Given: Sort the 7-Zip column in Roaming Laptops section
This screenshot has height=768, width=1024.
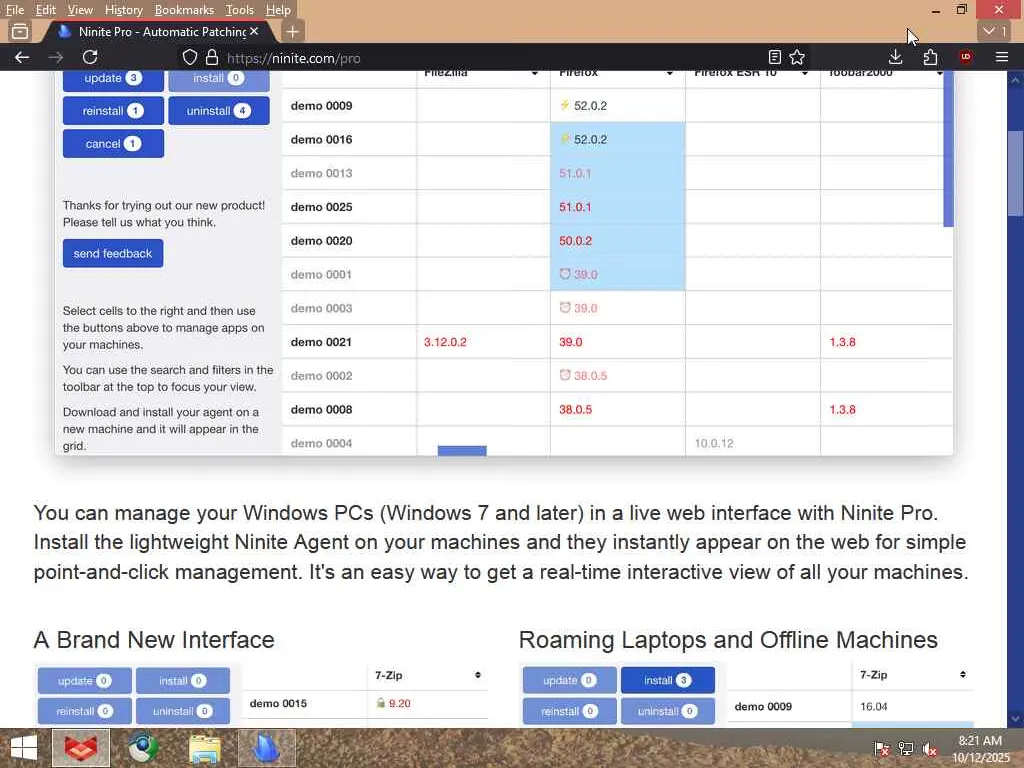Looking at the screenshot, I should pos(962,674).
